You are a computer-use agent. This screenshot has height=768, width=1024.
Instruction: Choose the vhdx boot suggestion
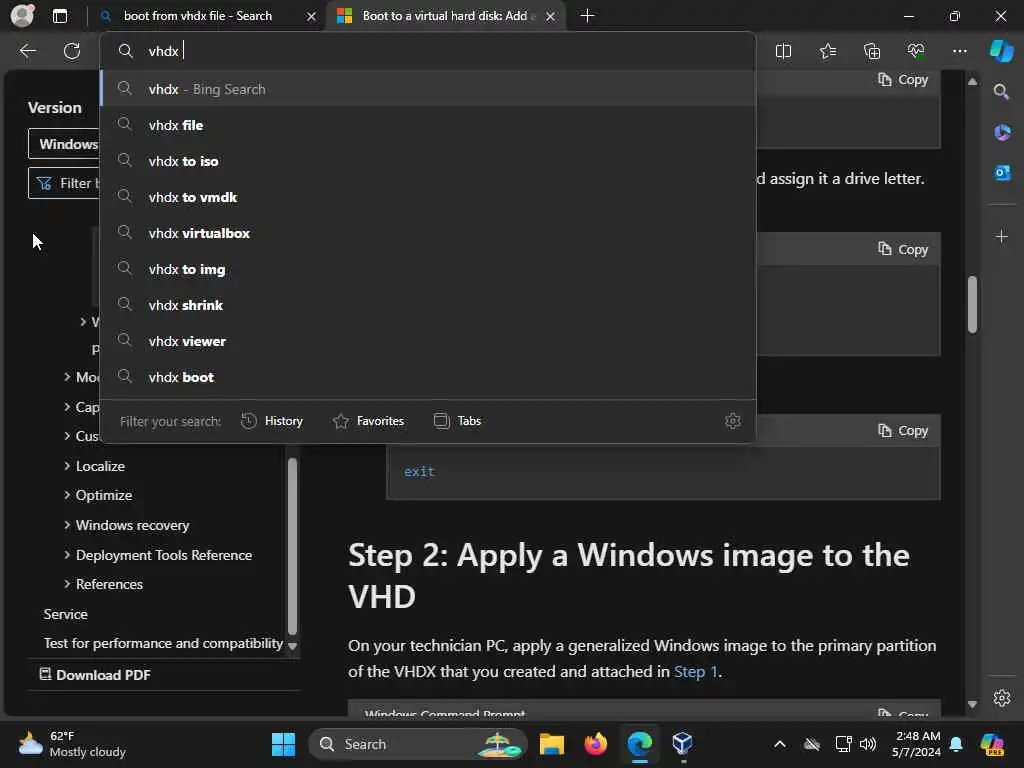pos(428,377)
